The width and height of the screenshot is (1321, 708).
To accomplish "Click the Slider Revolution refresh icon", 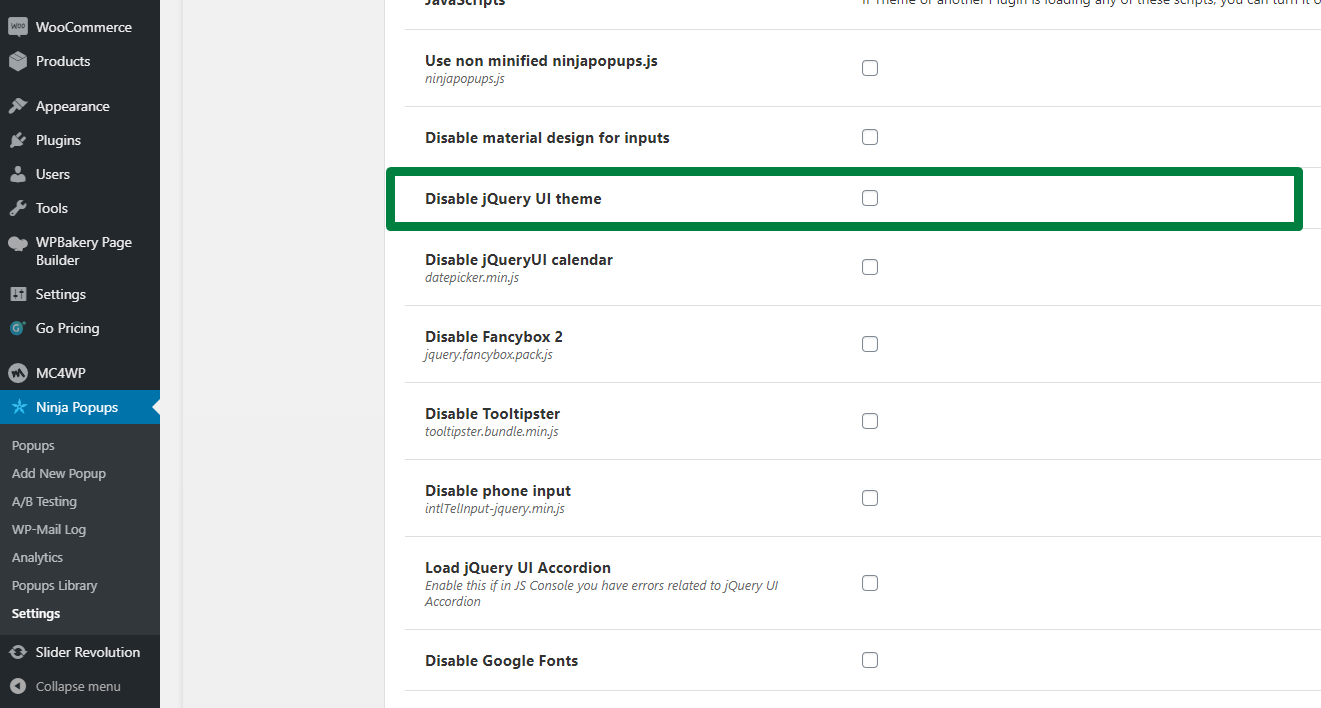I will tap(17, 652).
